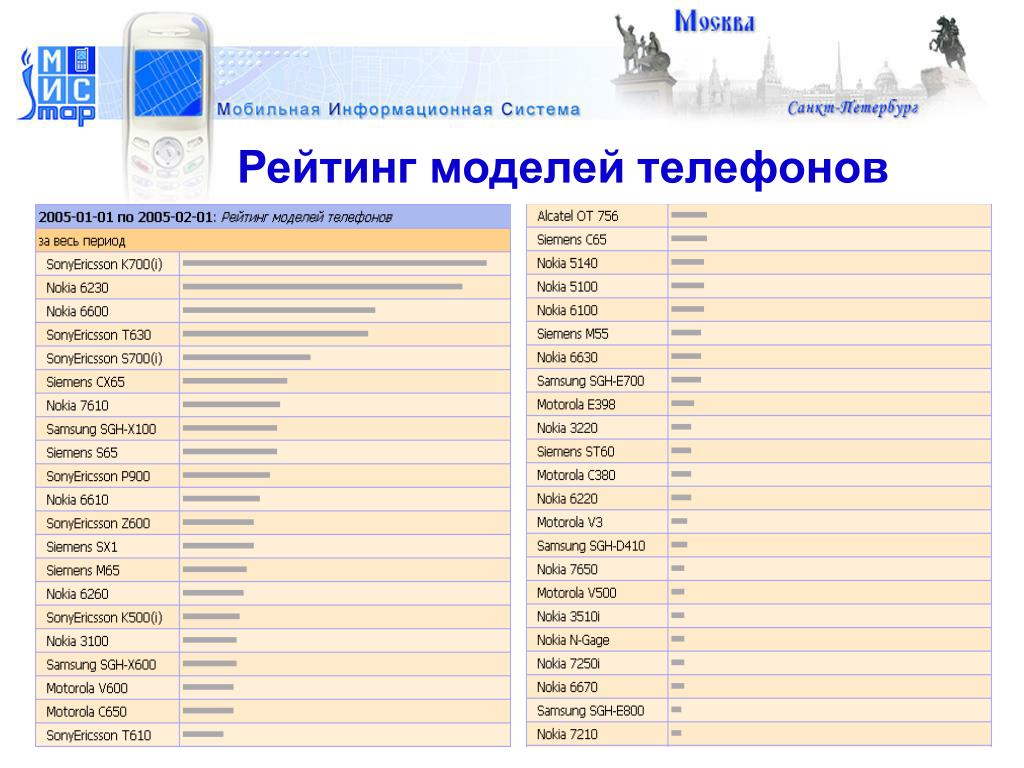
Task: Select the Siemens S65 row label
Action: [82, 453]
